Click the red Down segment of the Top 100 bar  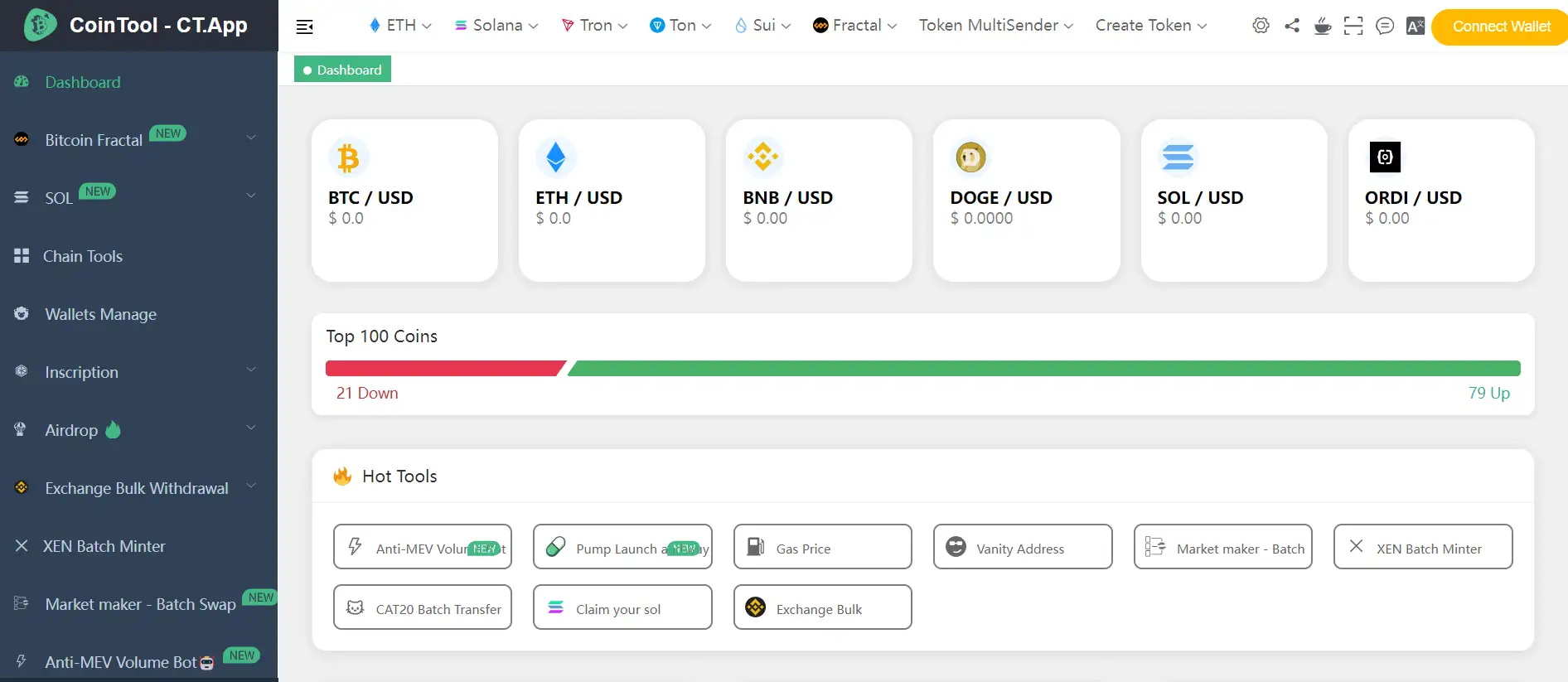[443, 369]
